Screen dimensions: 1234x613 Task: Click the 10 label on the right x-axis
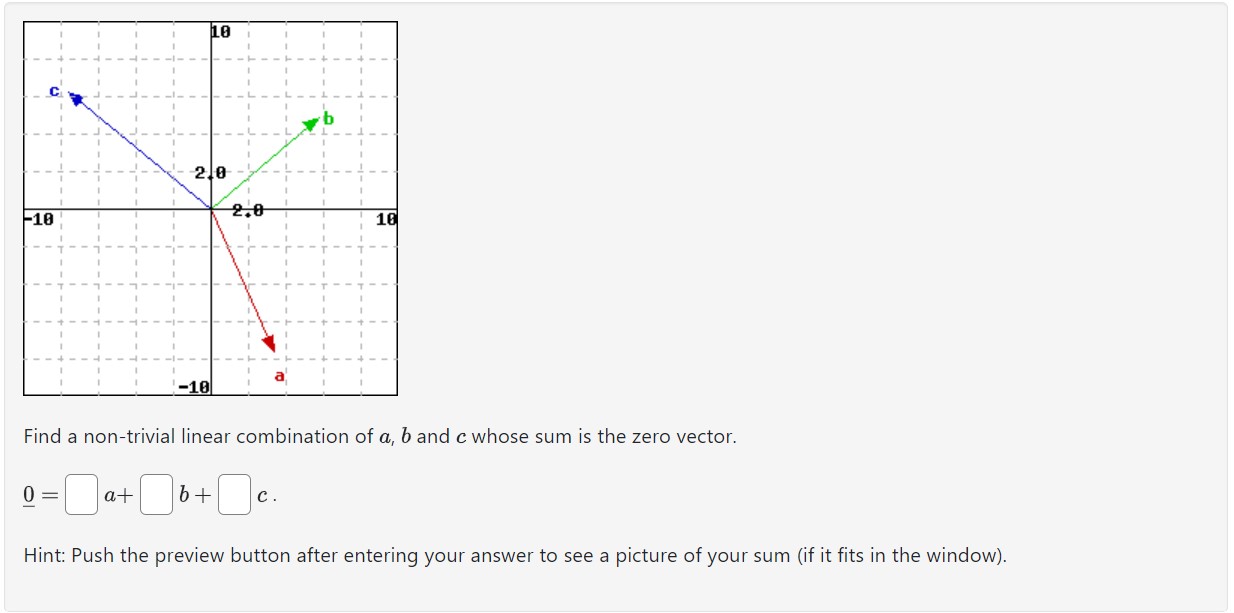tap(386, 219)
